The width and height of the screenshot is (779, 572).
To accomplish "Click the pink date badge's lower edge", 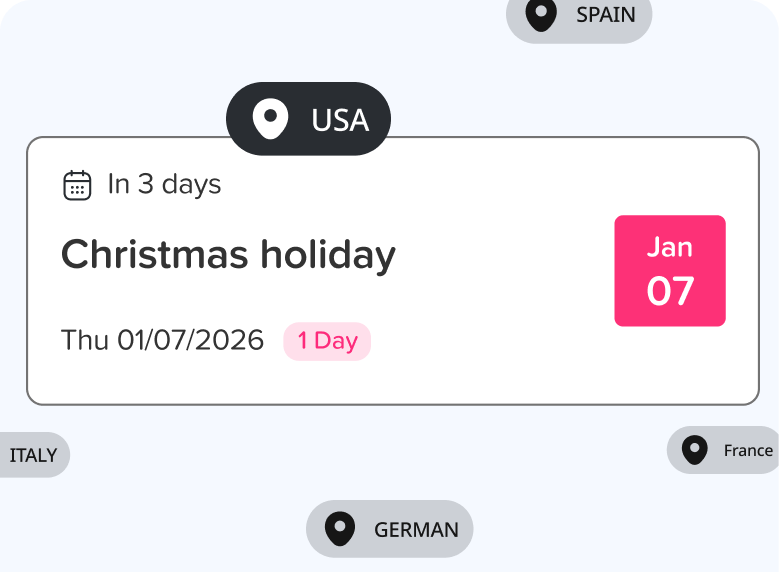I will click(x=669, y=321).
